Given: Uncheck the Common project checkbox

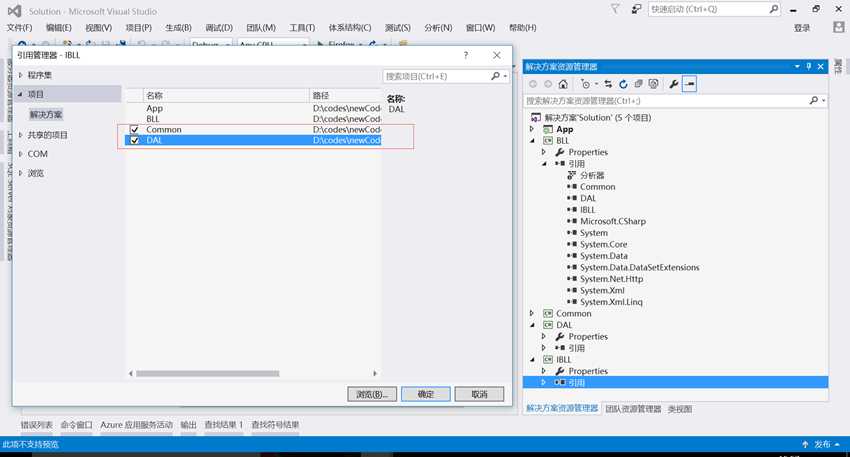Looking at the screenshot, I should tap(134, 130).
